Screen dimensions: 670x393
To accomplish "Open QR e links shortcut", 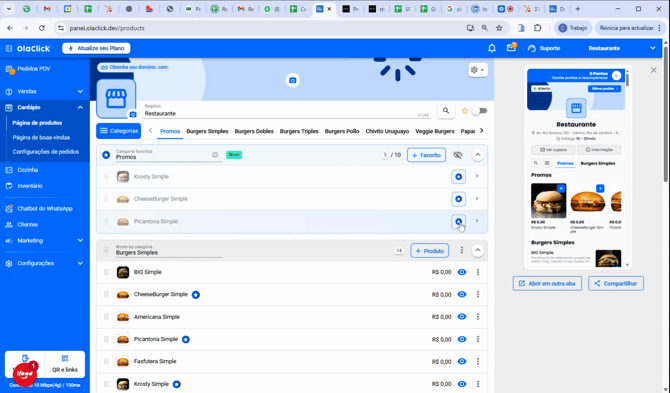I will coord(65,364).
